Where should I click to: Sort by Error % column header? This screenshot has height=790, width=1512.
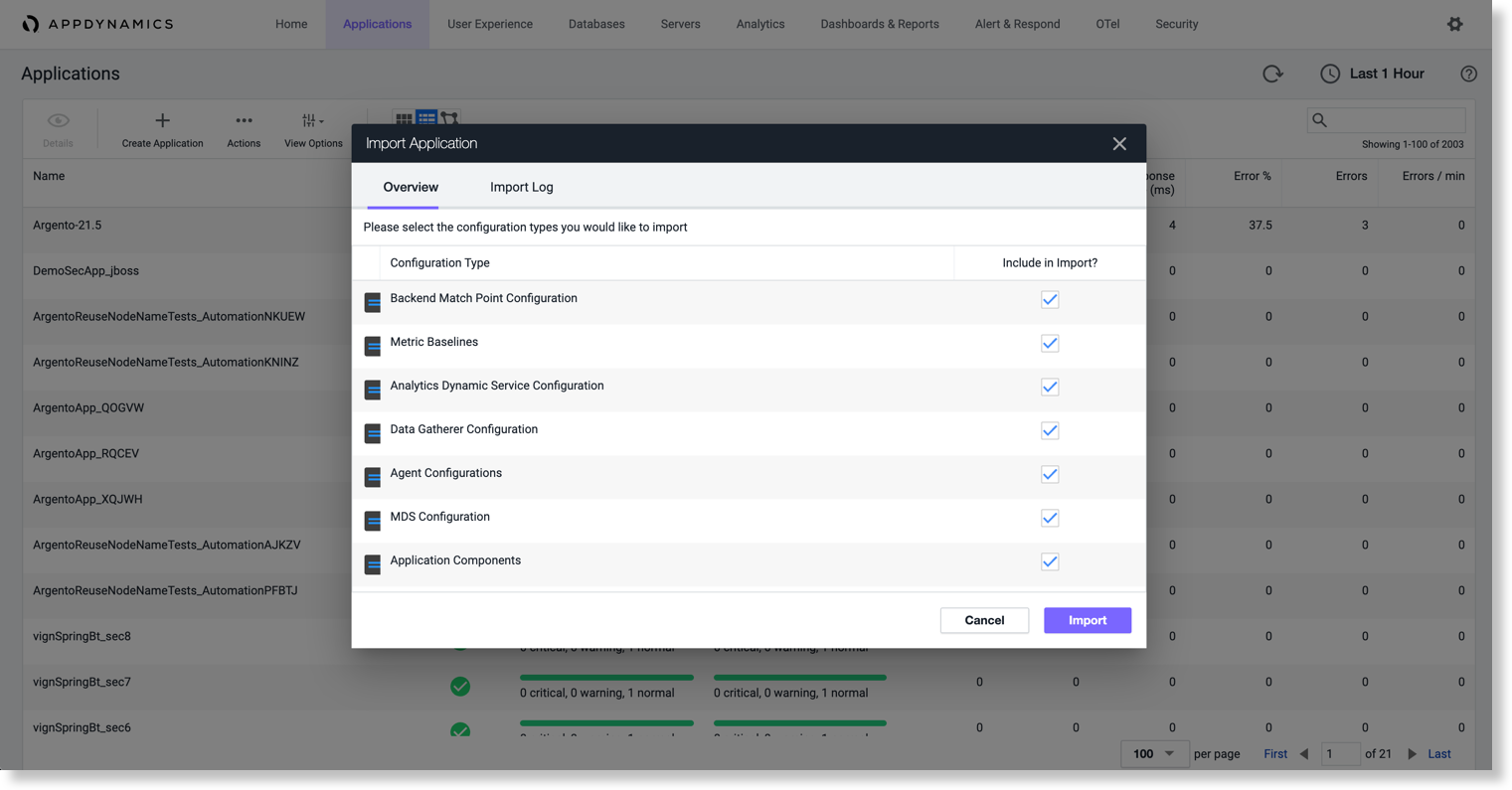[x=1253, y=176]
